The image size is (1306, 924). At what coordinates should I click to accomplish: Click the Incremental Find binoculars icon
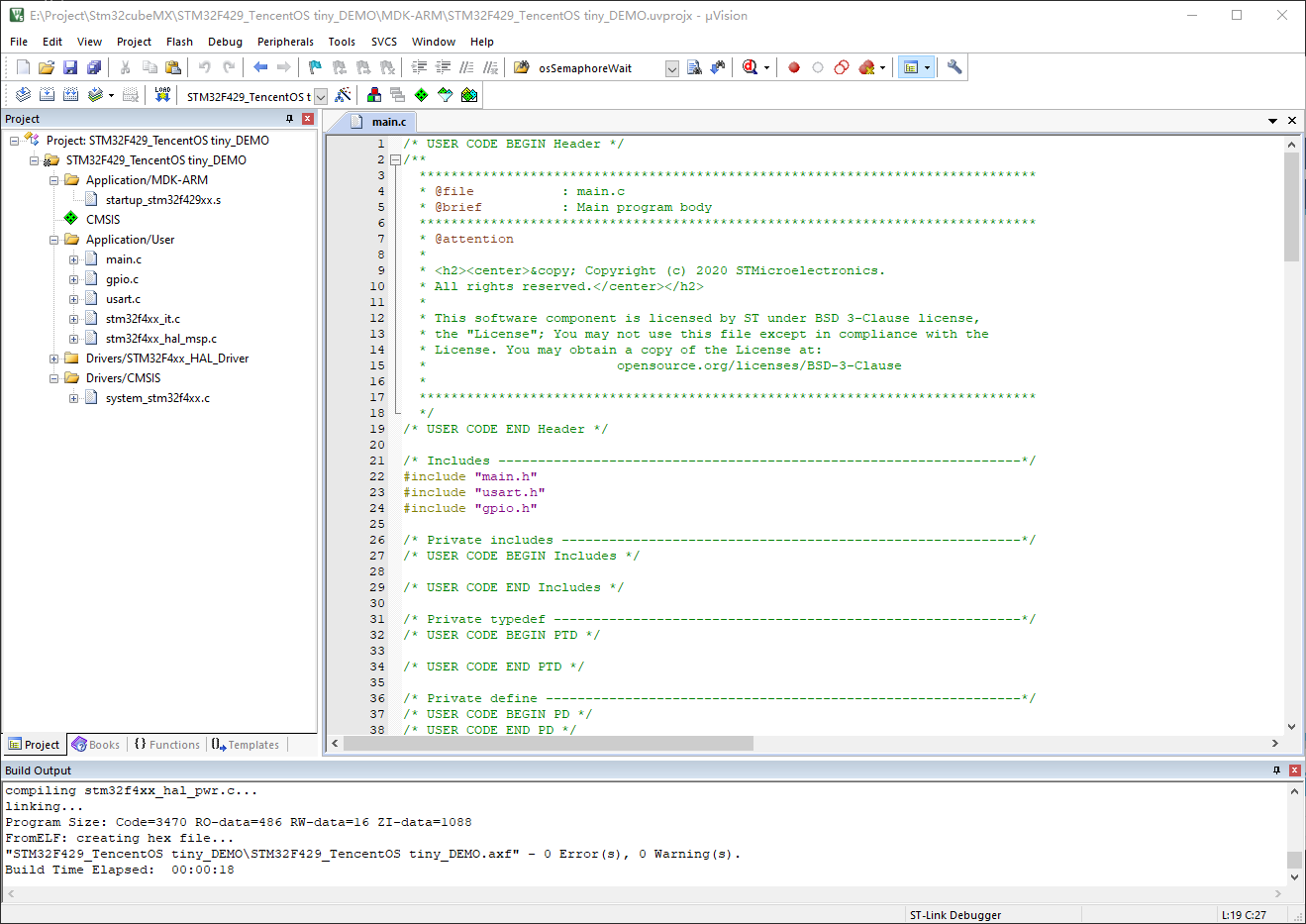[718, 67]
